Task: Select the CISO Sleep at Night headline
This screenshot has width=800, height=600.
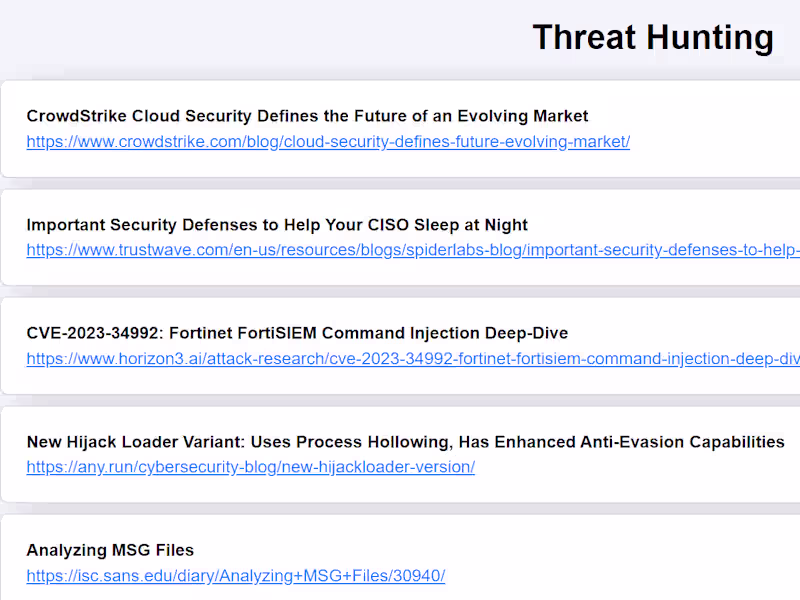Action: point(277,225)
